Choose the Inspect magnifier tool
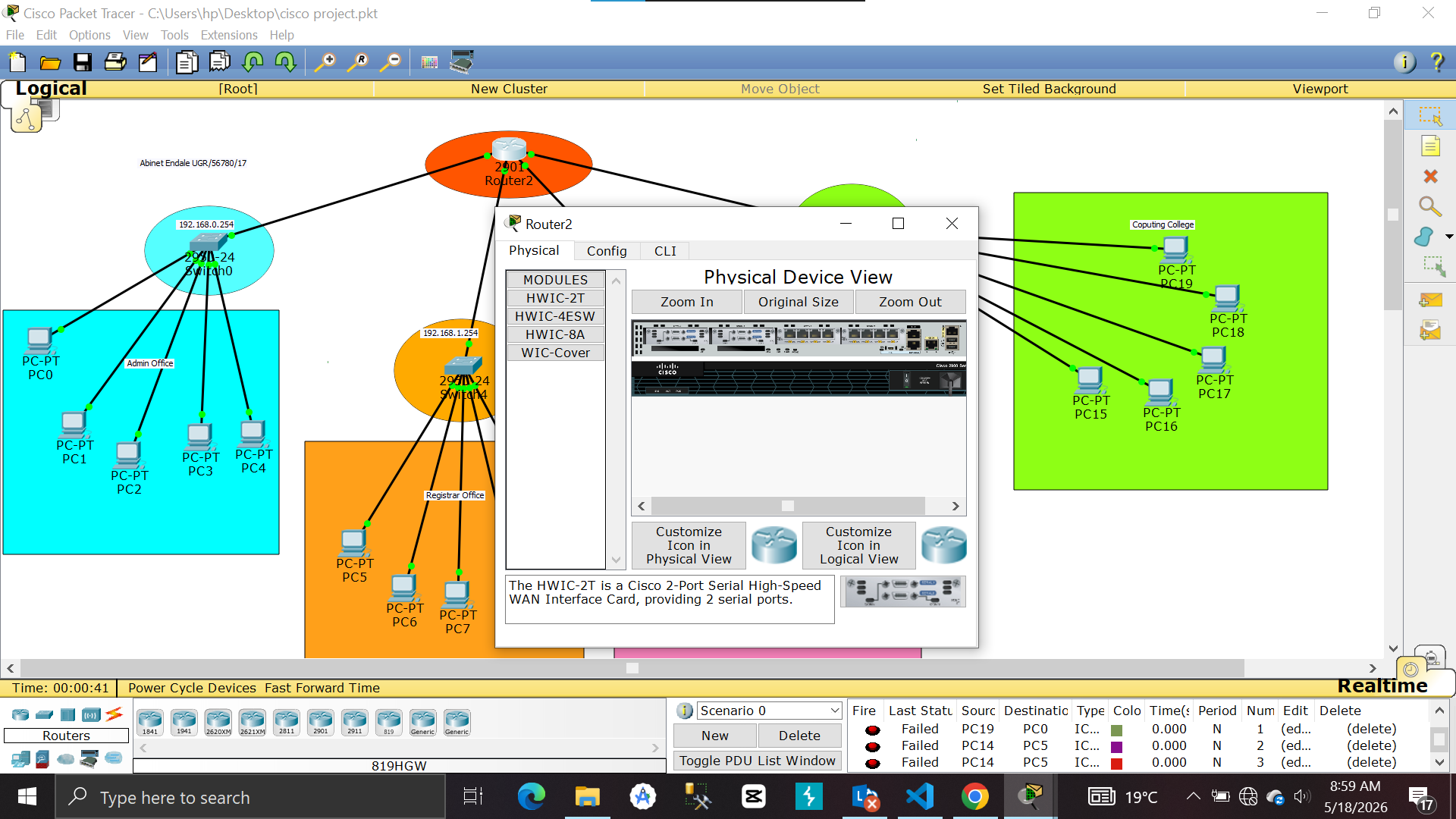The image size is (1456, 819). [x=1430, y=206]
